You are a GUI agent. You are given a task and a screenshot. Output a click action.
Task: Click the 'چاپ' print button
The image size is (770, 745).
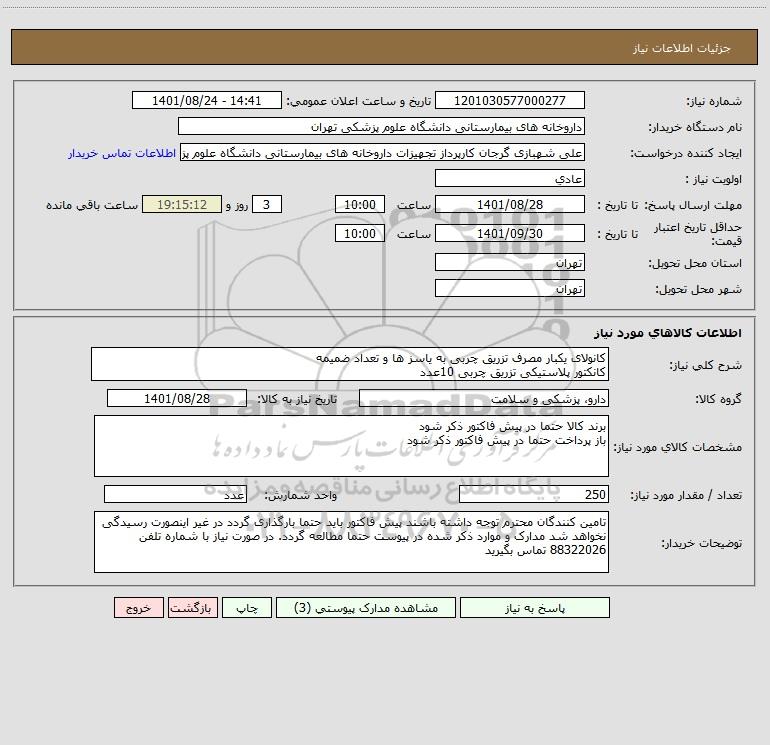tap(247, 607)
